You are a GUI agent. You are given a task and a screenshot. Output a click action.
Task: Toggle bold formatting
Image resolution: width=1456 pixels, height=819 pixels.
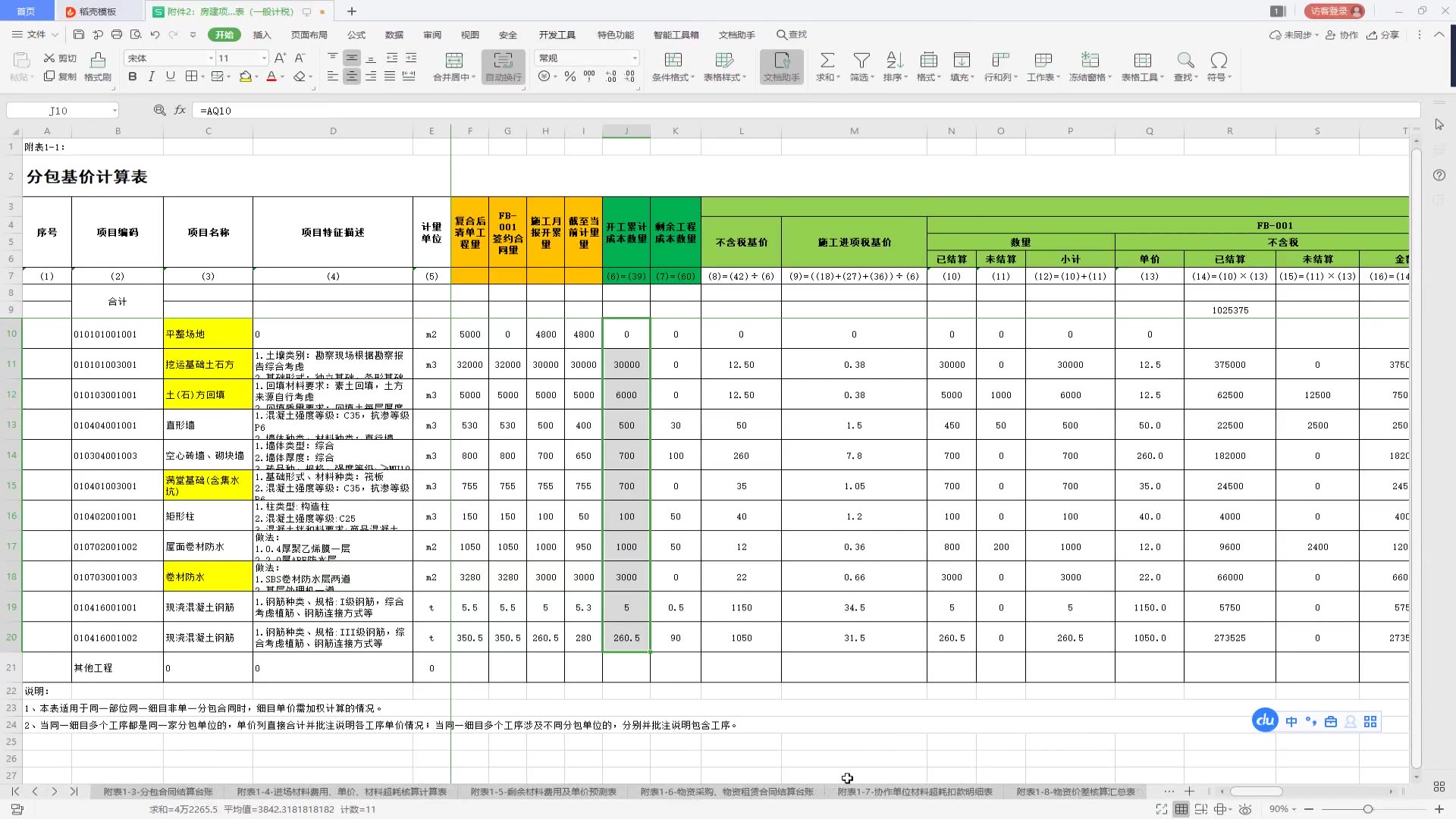(x=133, y=77)
